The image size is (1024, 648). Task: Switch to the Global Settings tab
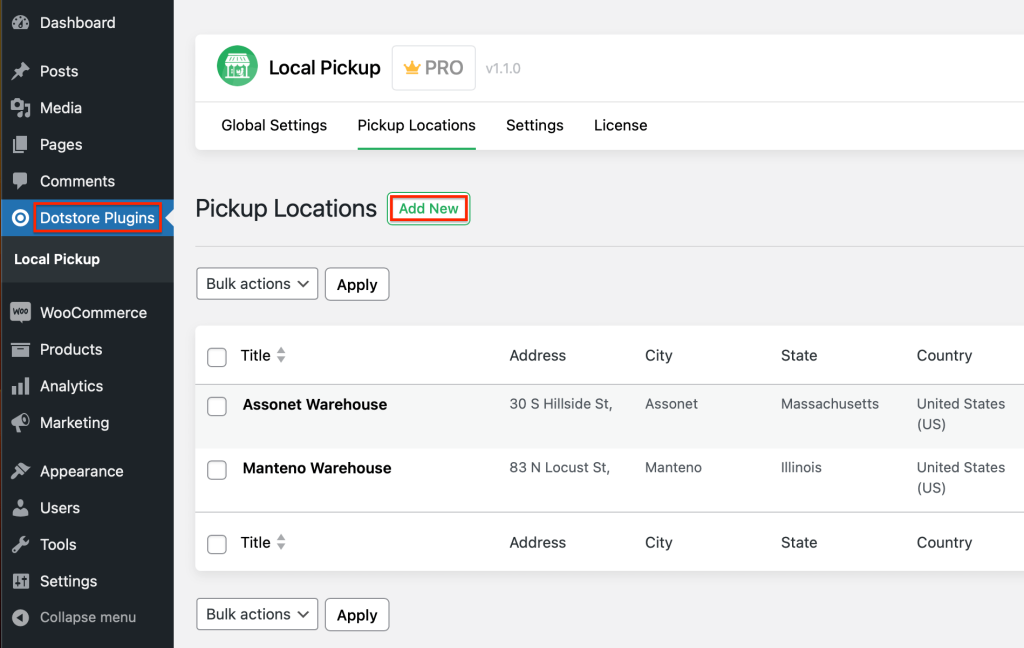(x=274, y=125)
